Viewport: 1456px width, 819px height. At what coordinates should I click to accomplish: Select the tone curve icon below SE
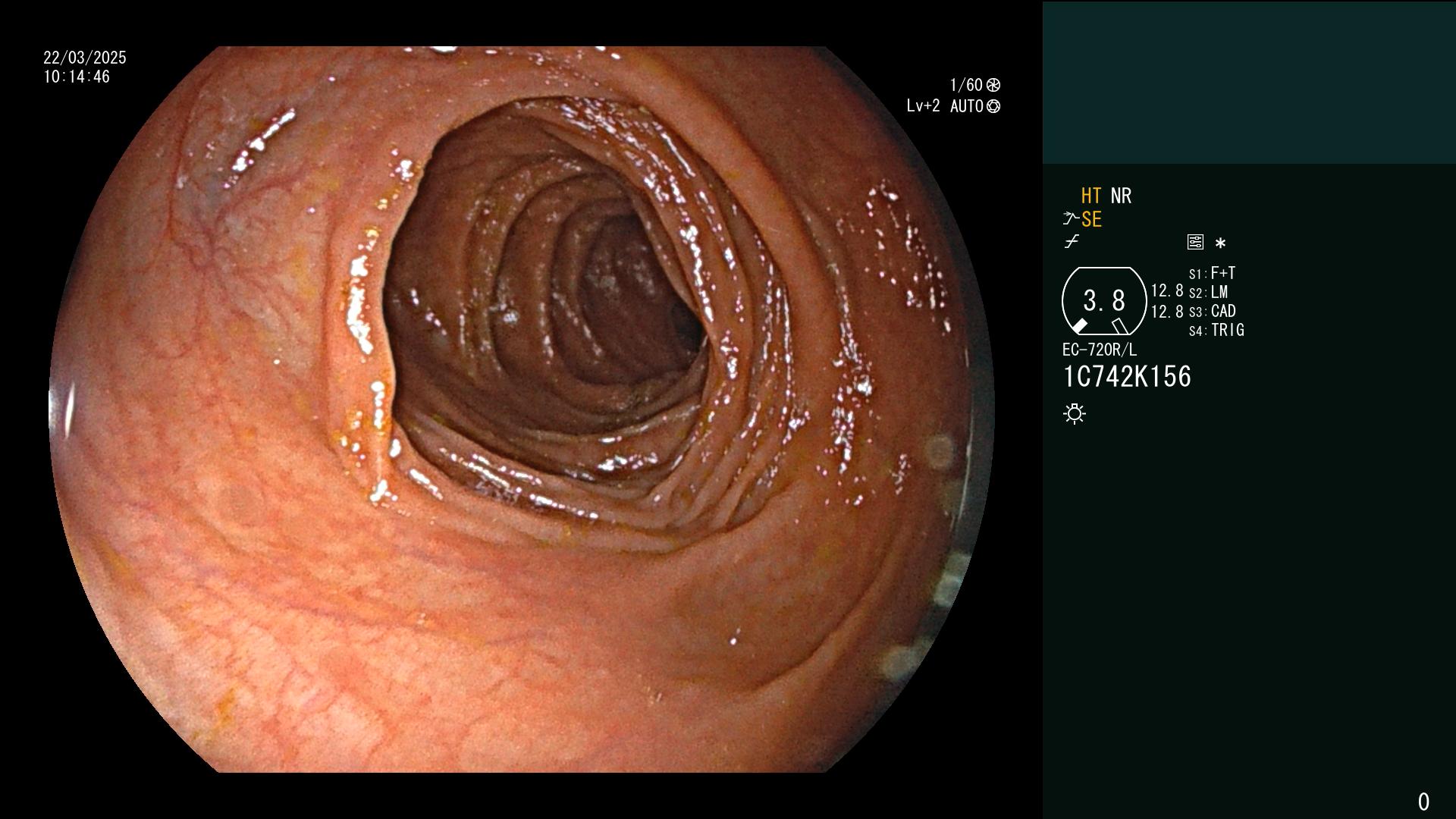[x=1072, y=242]
